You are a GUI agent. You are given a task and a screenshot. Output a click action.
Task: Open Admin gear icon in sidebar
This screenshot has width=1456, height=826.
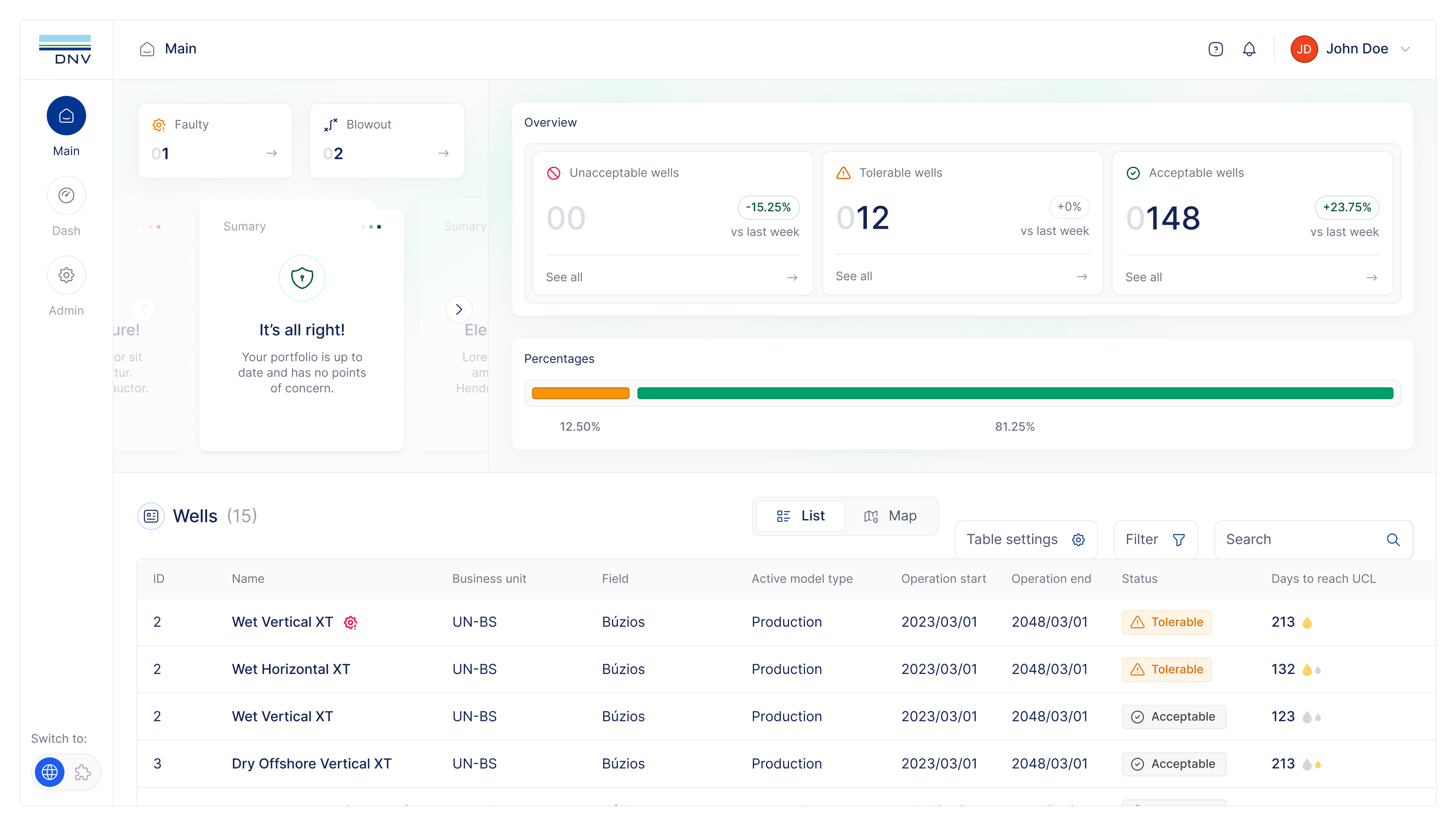(66, 275)
